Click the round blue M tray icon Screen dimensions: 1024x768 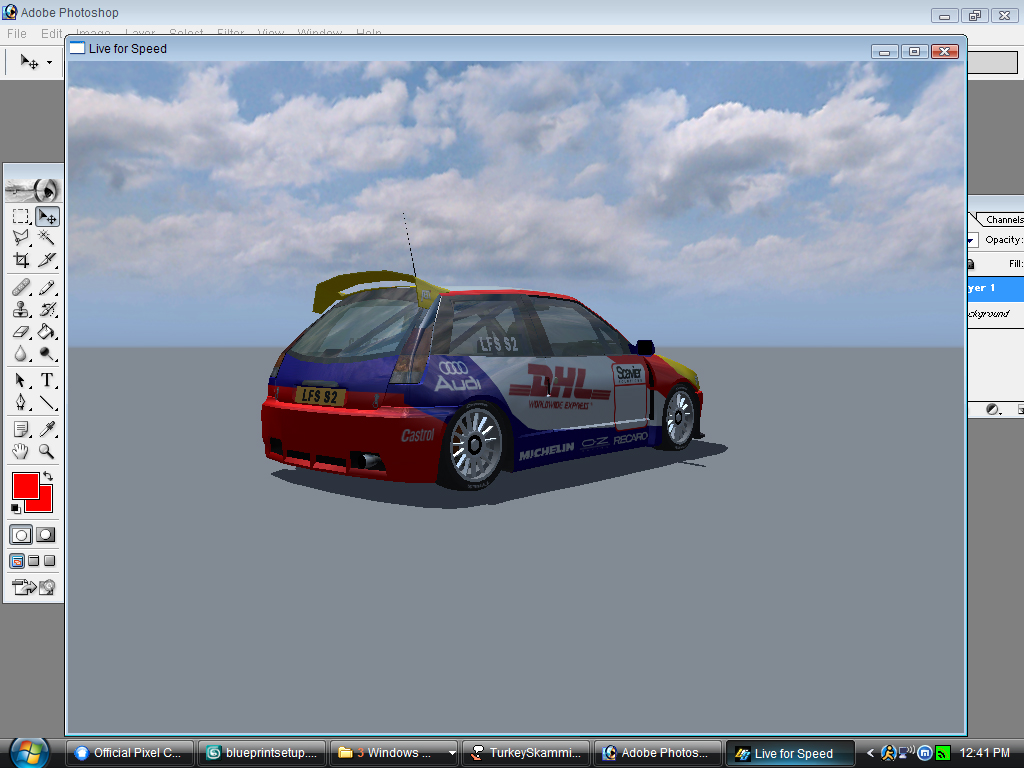tap(925, 753)
